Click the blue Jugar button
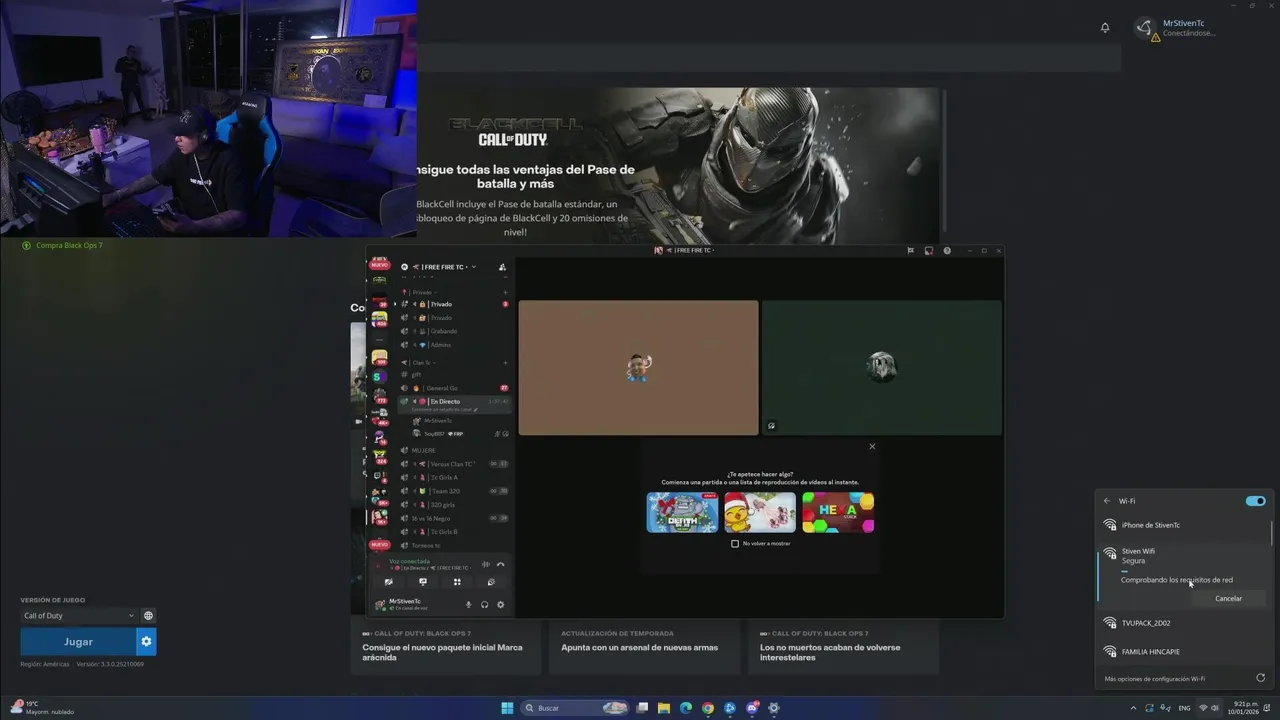 (78, 642)
